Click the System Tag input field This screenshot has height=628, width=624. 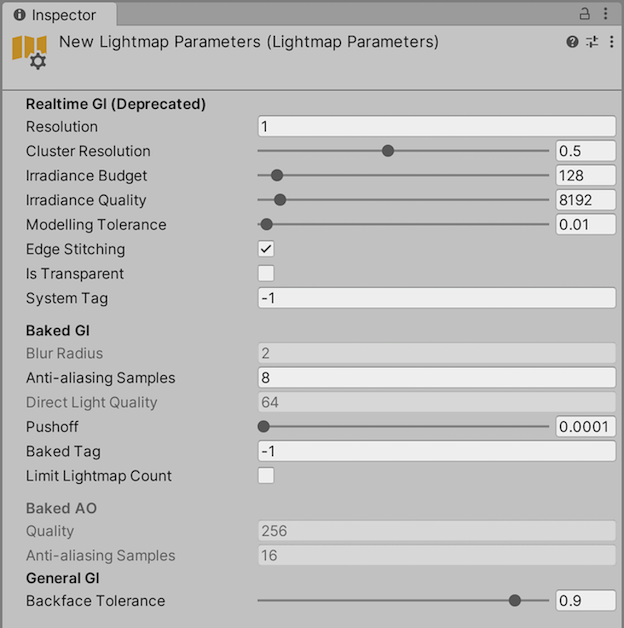pyautogui.click(x=436, y=298)
